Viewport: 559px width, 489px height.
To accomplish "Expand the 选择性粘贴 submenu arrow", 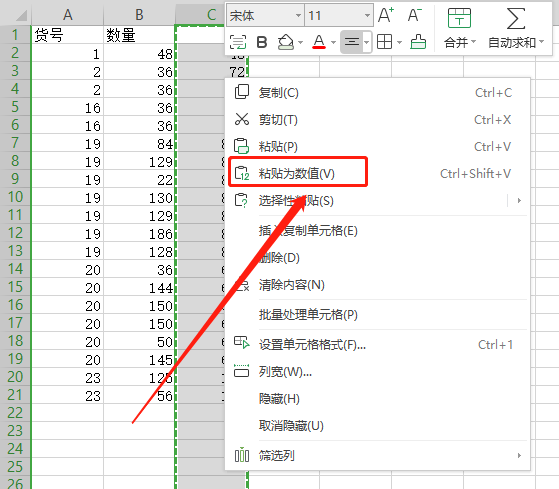I will [x=519, y=201].
